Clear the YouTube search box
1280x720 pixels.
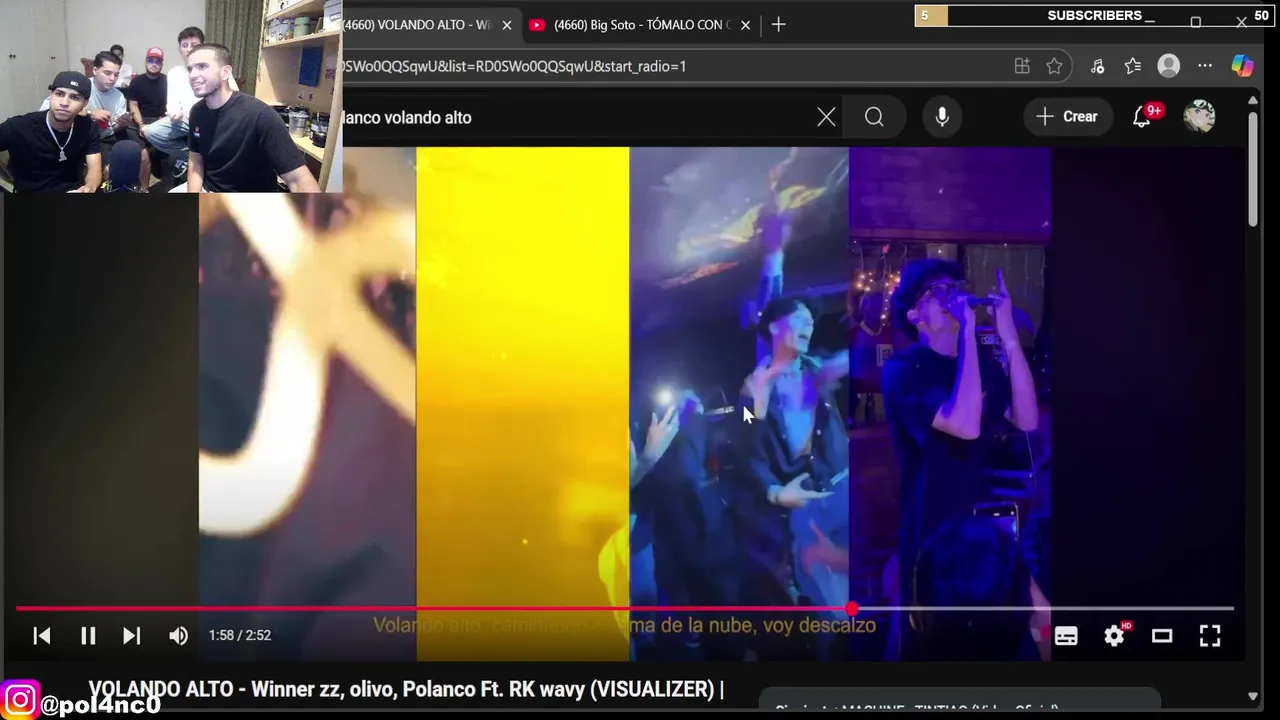(826, 117)
